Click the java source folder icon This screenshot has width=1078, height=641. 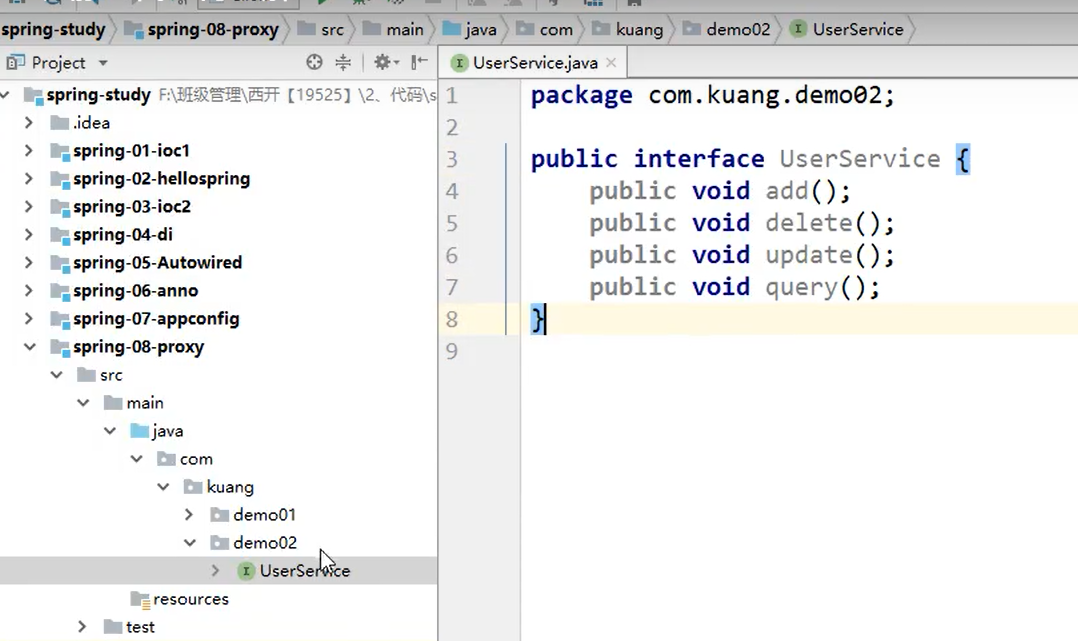(140, 431)
